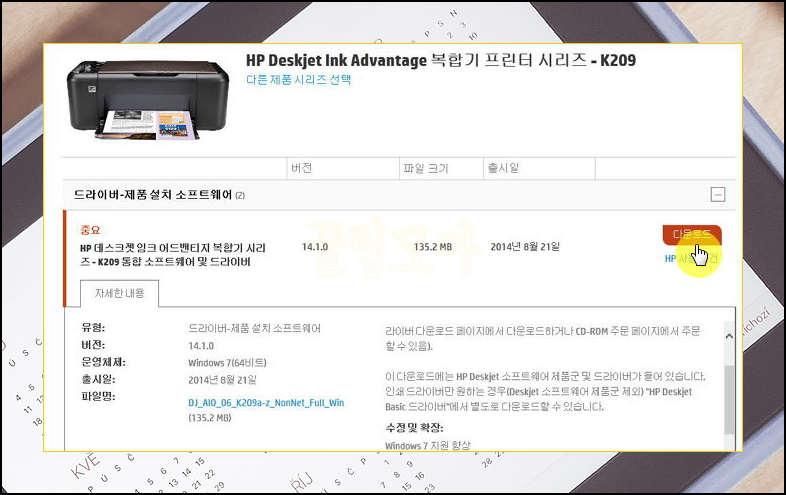
Task: Open the HP 사용 조건 link under download button
Action: click(691, 258)
